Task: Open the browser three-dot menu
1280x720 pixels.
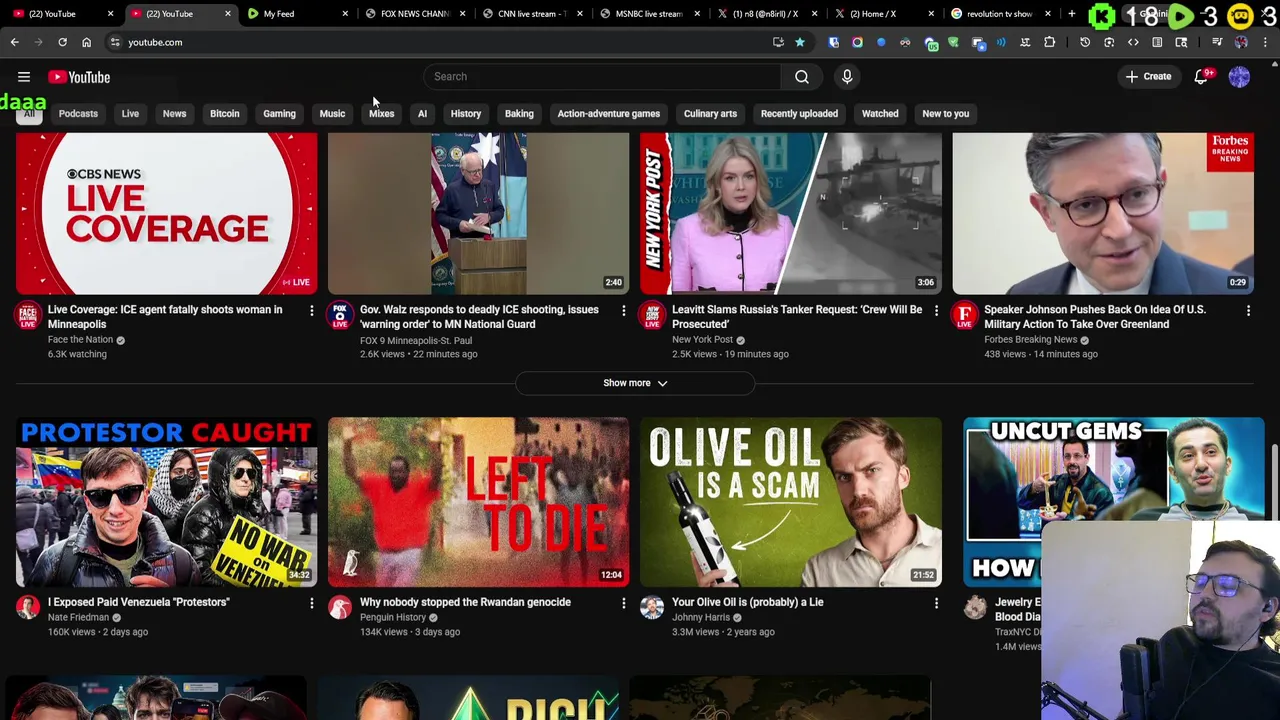Action: 1265,42
